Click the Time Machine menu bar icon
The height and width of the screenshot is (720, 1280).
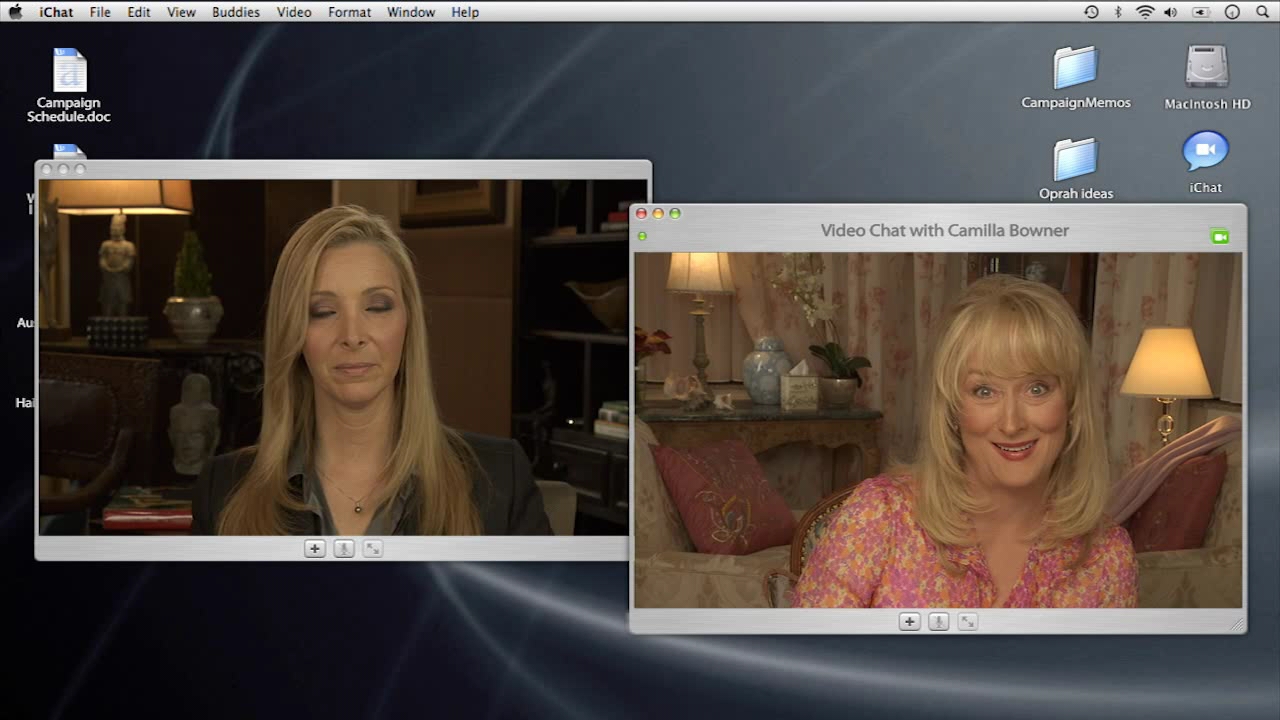(x=1091, y=12)
